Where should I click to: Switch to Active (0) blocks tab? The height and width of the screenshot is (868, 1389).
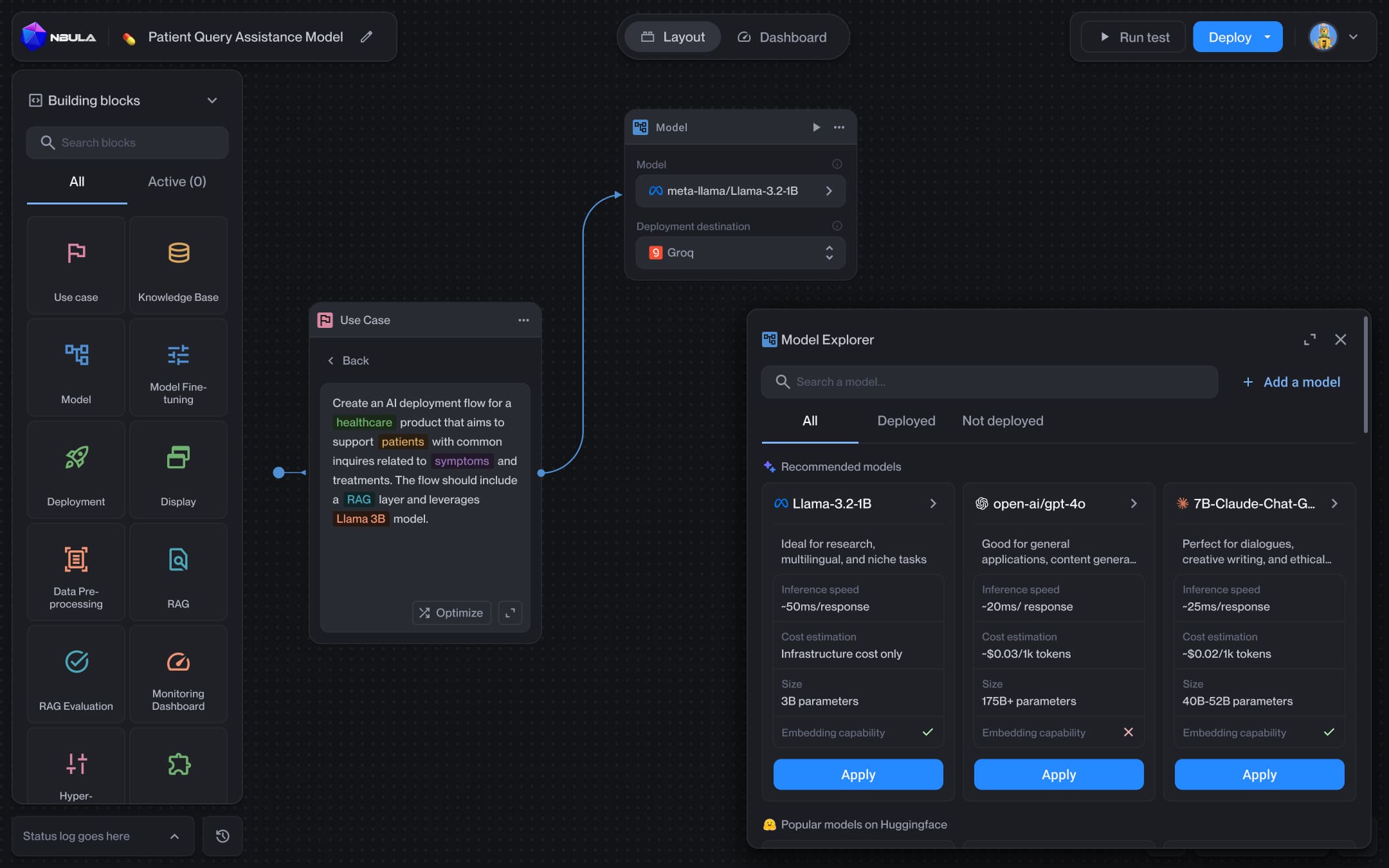click(x=177, y=181)
